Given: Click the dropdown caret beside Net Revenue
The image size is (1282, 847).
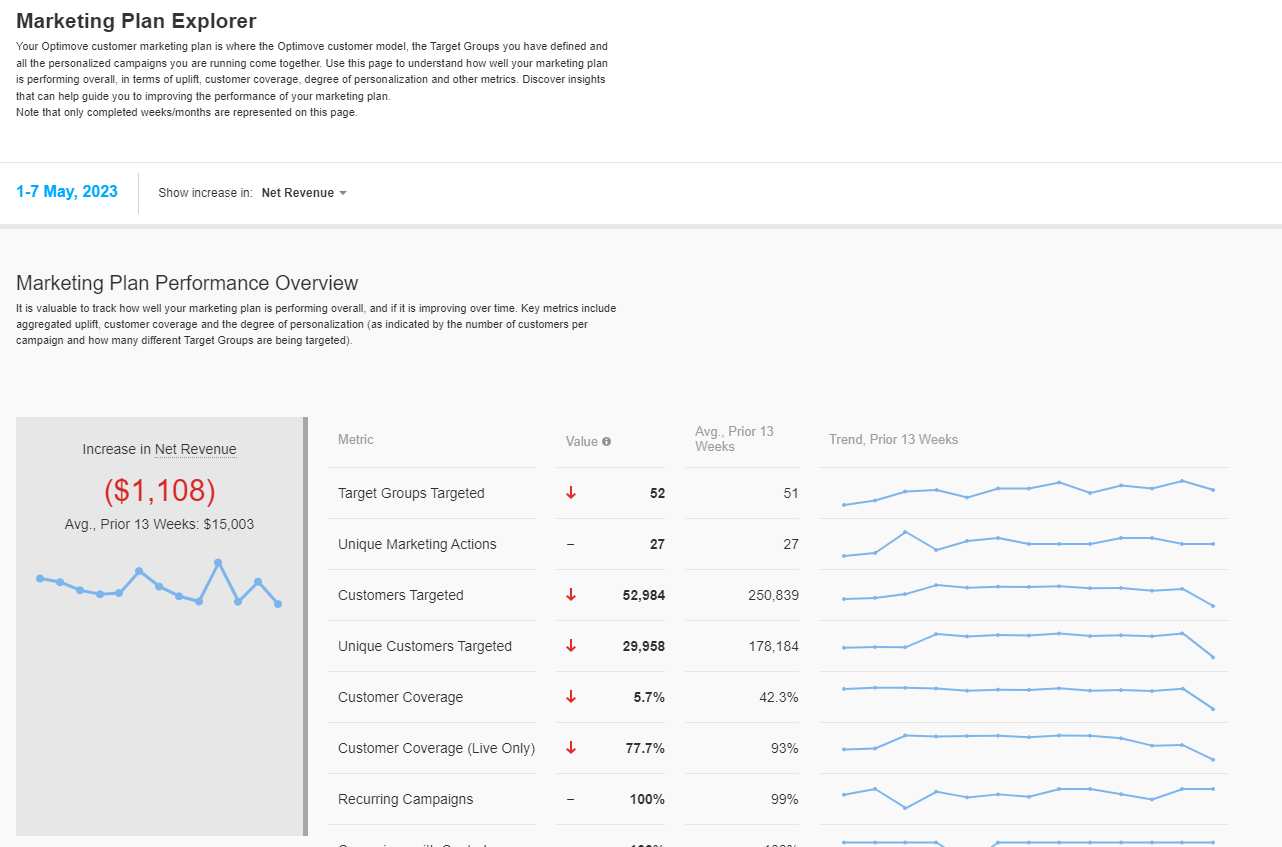Looking at the screenshot, I should click(x=343, y=193).
